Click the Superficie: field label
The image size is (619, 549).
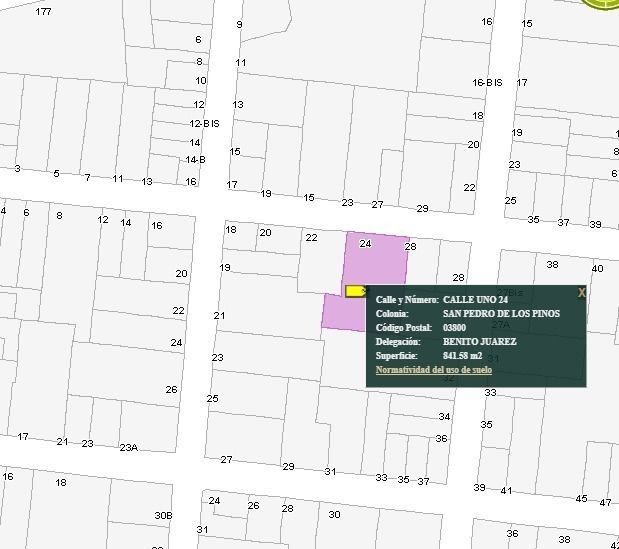396,356
